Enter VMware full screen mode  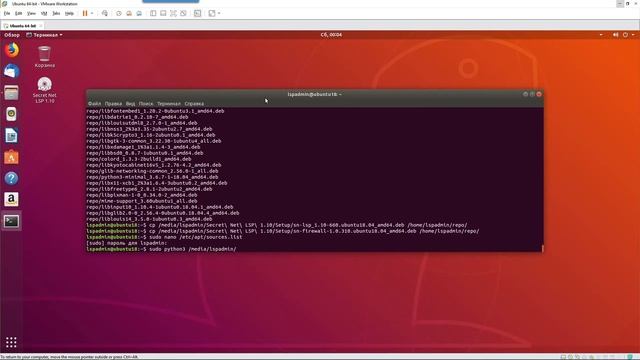point(173,13)
